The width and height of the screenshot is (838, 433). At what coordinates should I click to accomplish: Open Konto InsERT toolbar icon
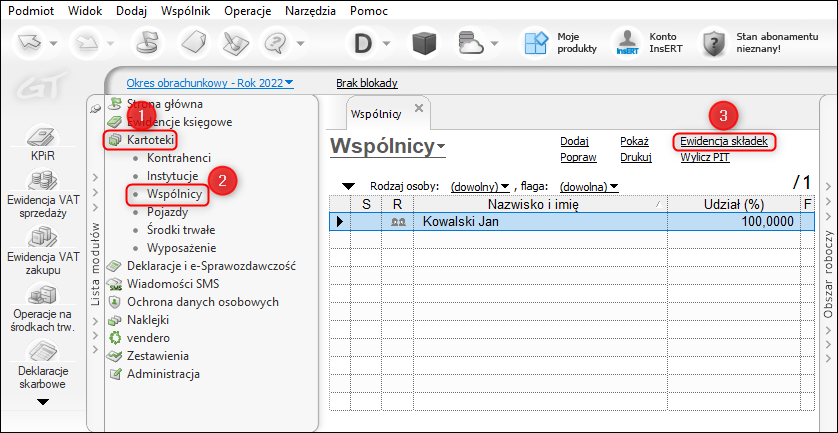click(628, 42)
